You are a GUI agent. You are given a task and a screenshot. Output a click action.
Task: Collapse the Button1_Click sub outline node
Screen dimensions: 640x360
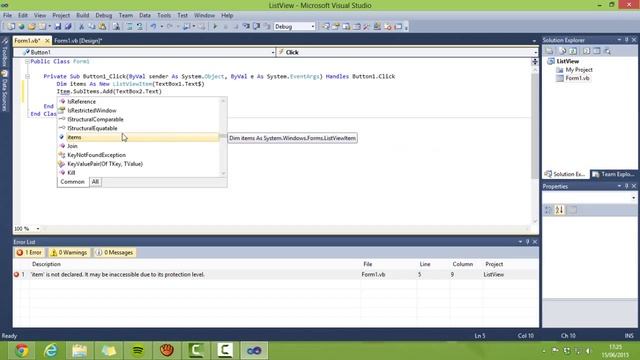[x=27, y=76]
